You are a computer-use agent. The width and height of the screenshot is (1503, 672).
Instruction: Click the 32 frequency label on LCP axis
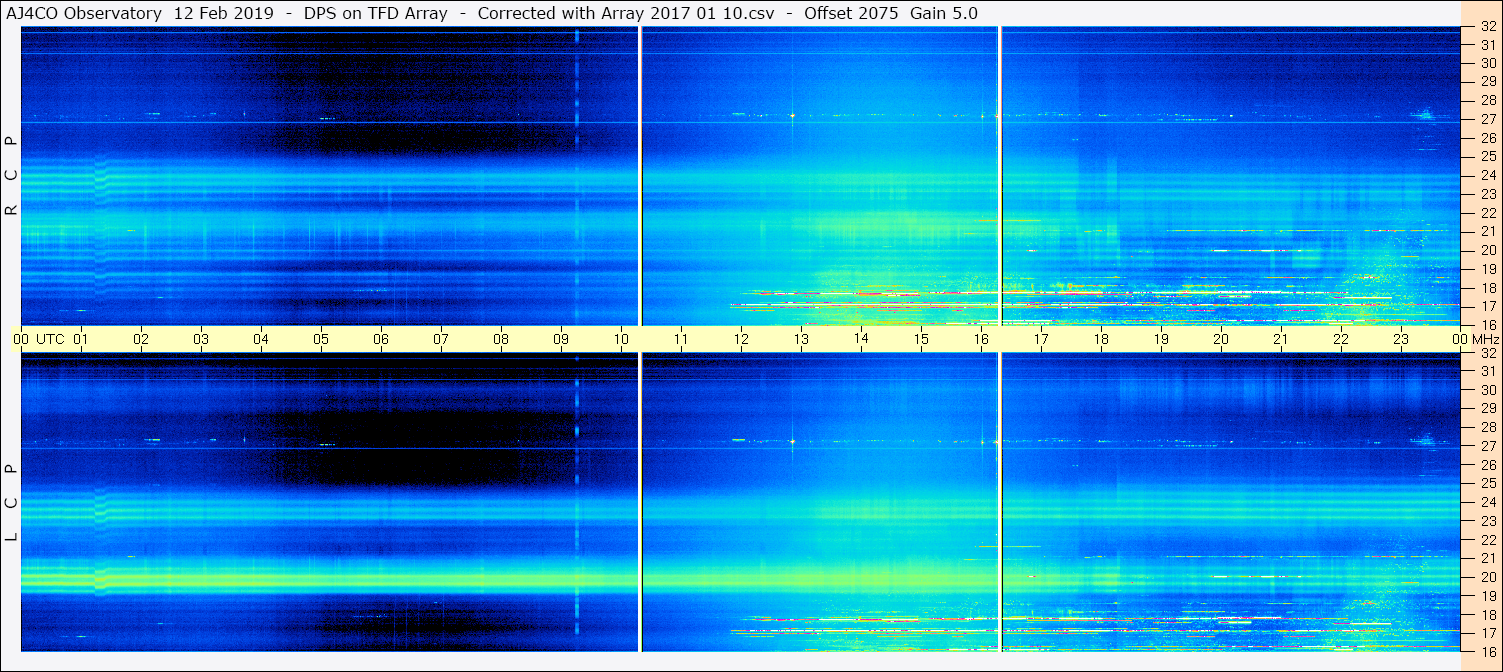[x=1487, y=353]
